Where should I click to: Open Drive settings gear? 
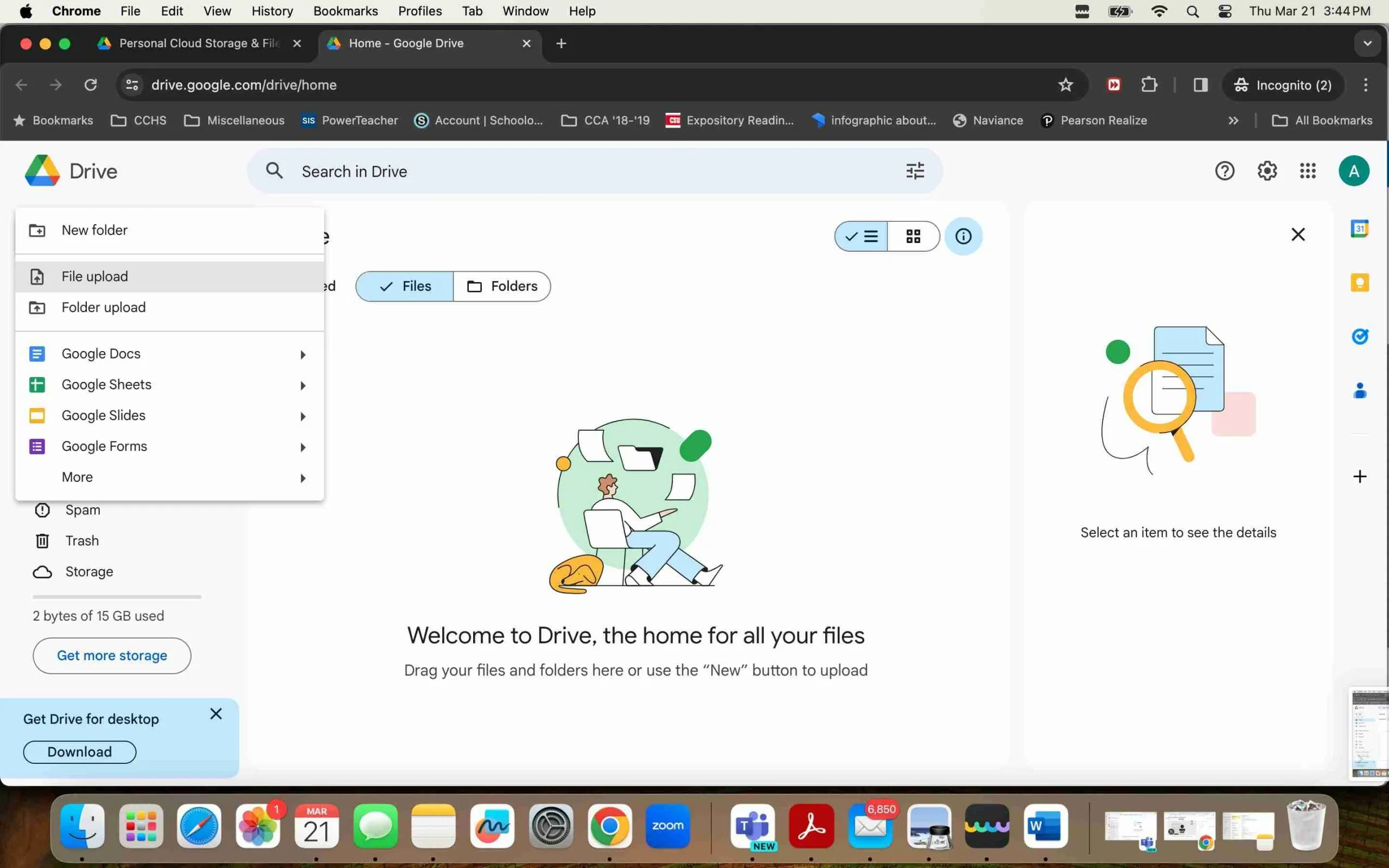(1267, 171)
